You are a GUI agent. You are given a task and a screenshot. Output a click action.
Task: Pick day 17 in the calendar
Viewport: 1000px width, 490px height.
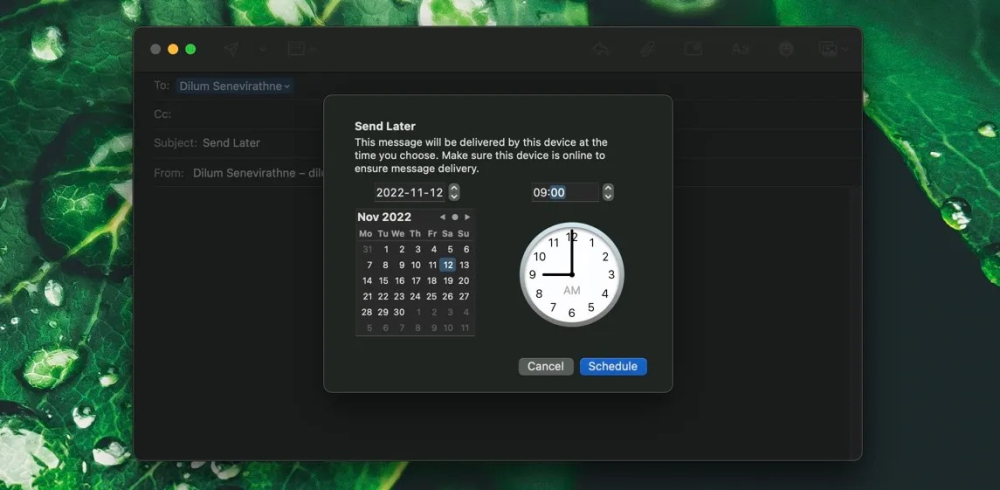[x=416, y=281]
